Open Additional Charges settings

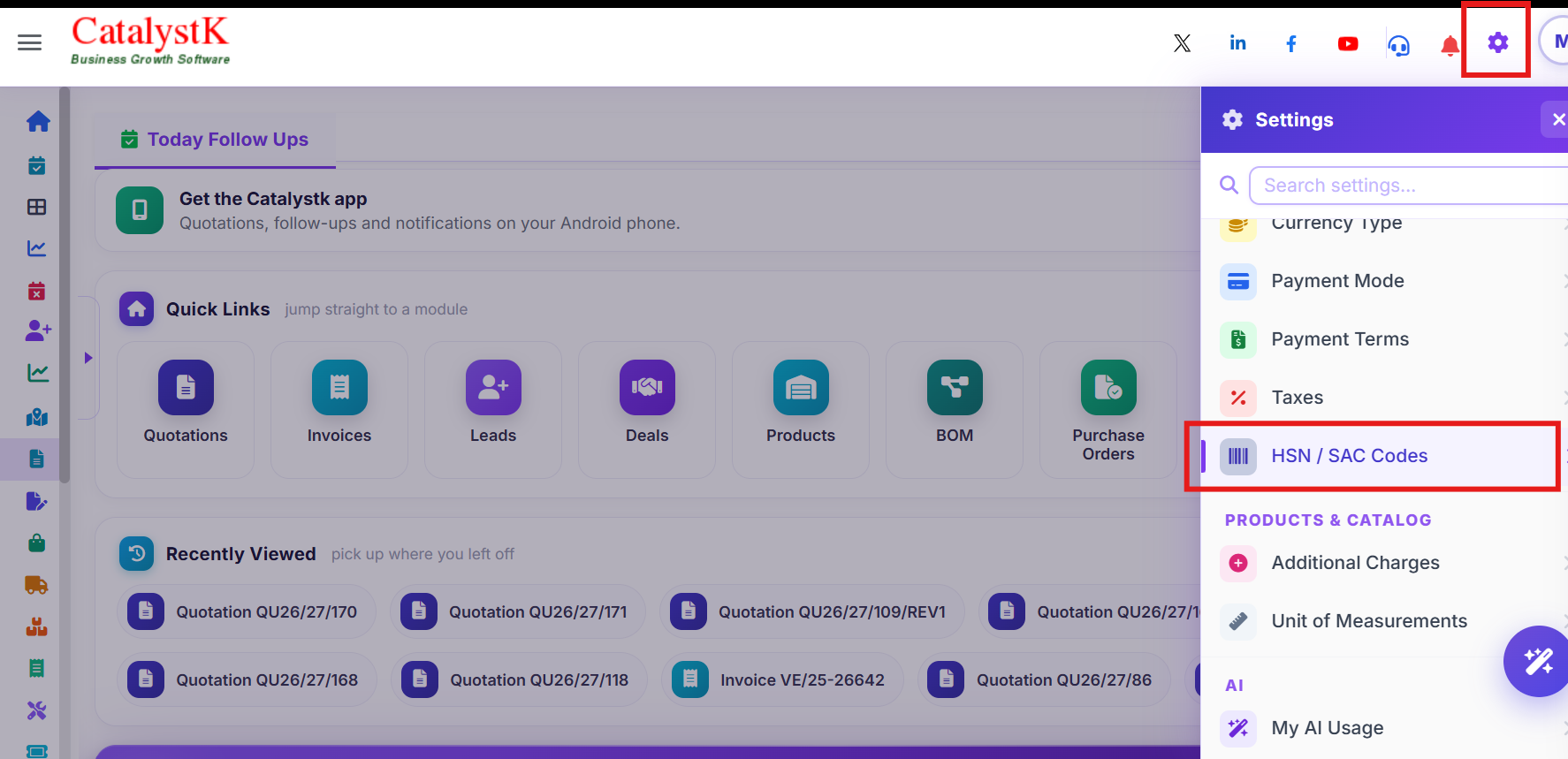[1386, 563]
